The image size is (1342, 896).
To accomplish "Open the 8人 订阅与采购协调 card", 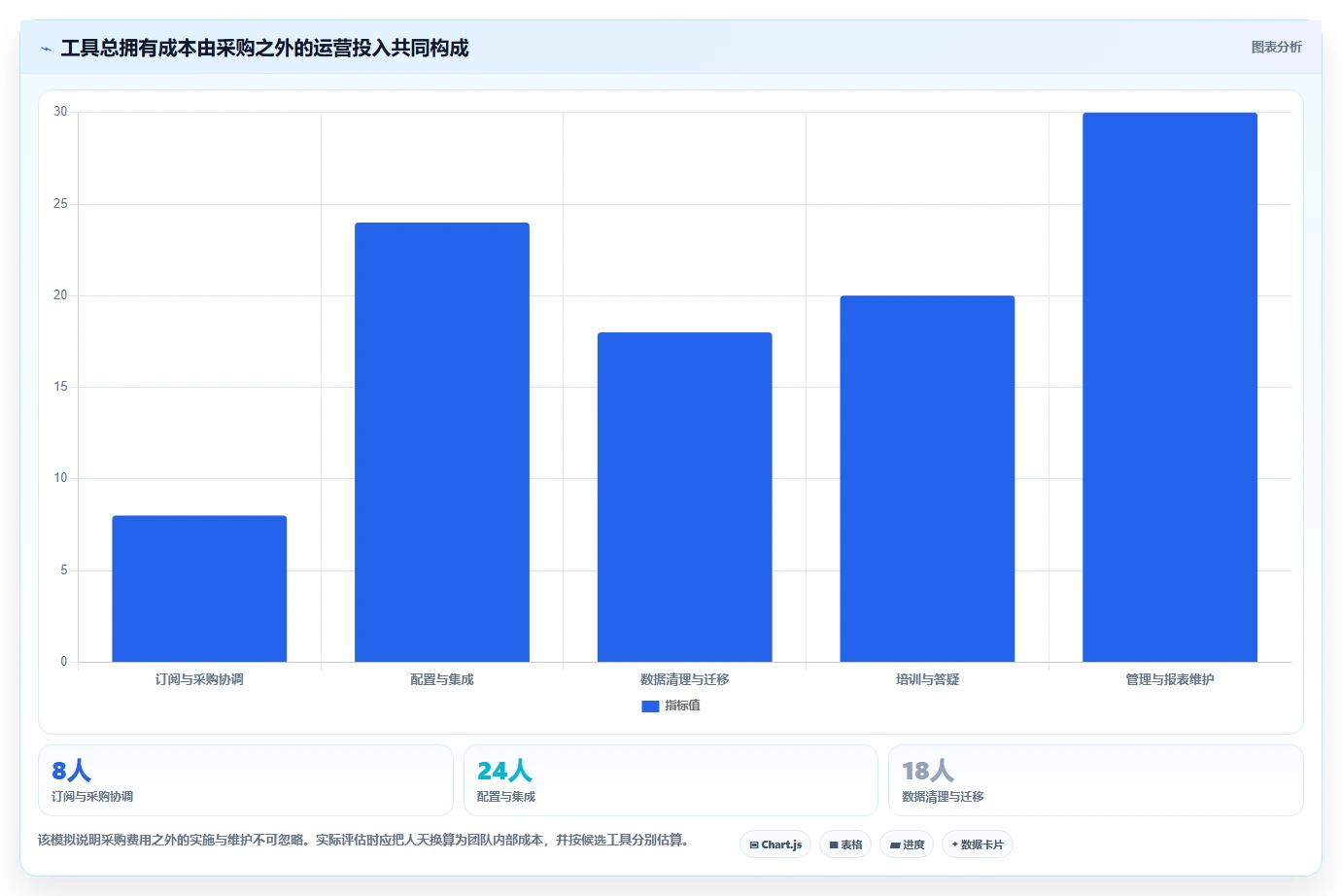I will (246, 780).
